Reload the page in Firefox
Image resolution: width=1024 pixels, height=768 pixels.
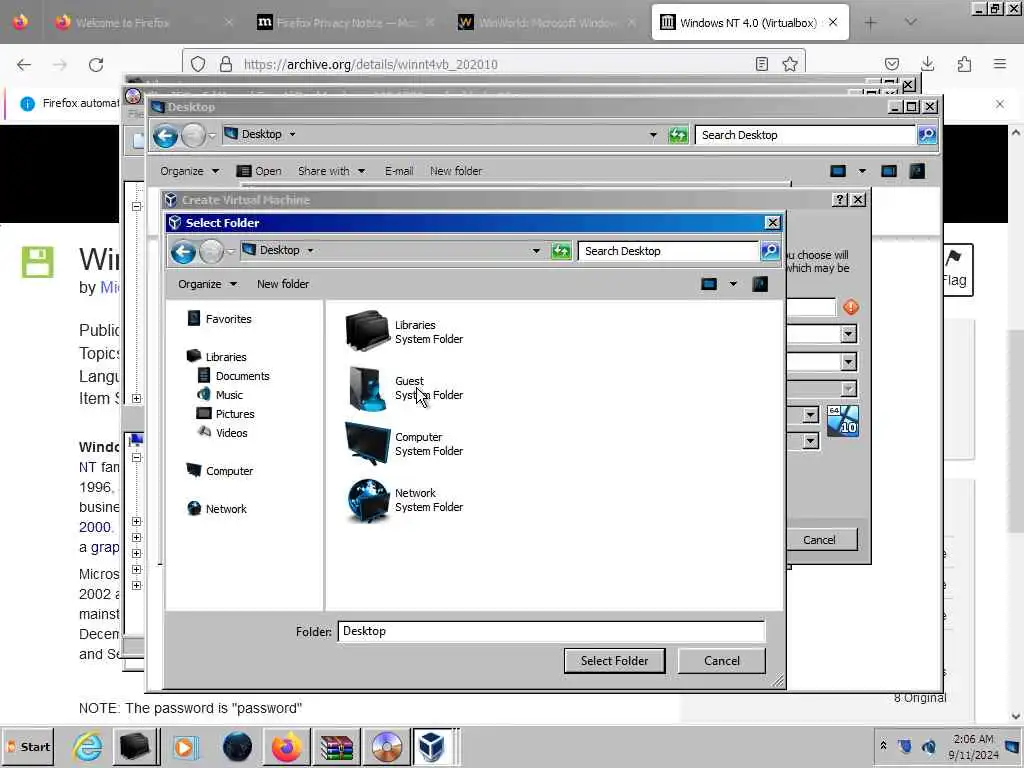click(x=96, y=65)
